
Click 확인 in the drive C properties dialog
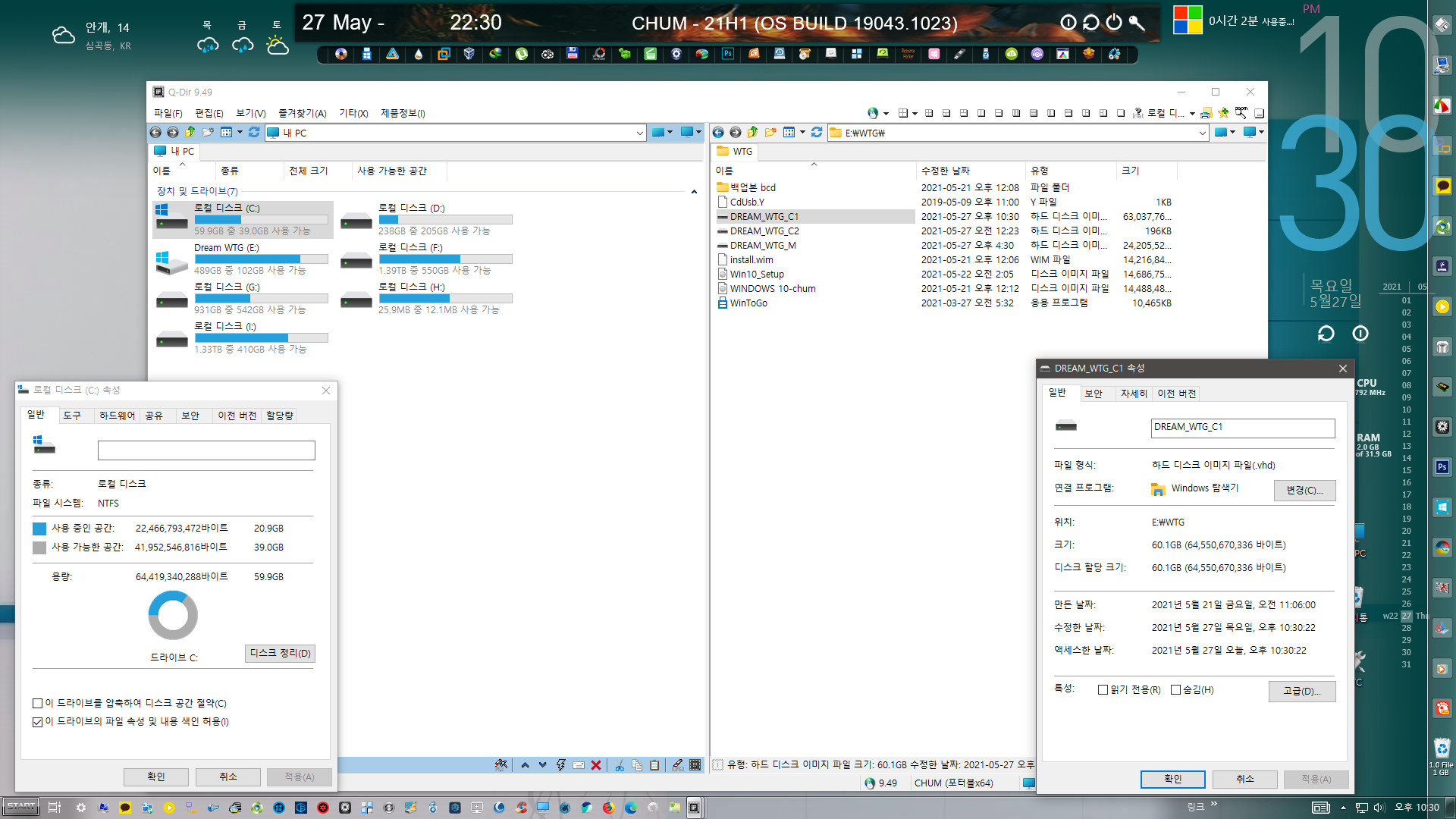[156, 777]
